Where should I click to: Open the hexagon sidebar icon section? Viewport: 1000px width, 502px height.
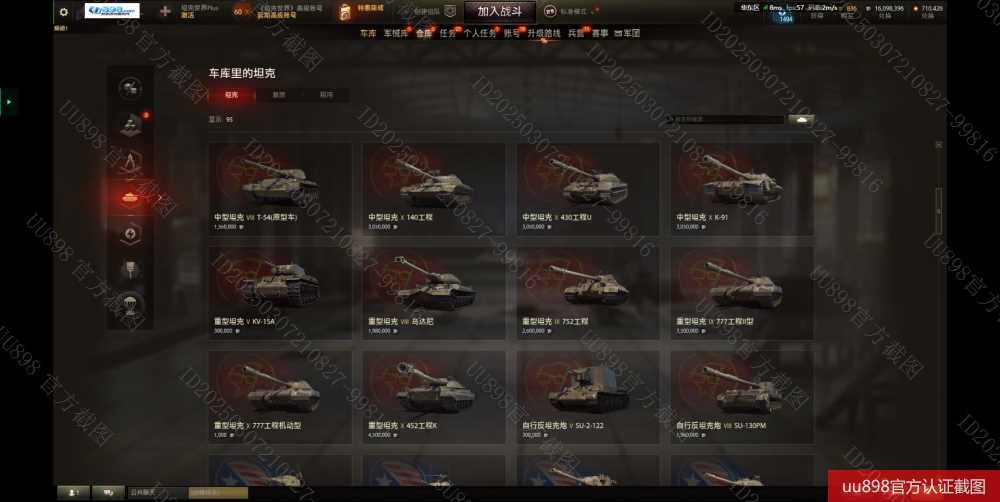tap(130, 234)
